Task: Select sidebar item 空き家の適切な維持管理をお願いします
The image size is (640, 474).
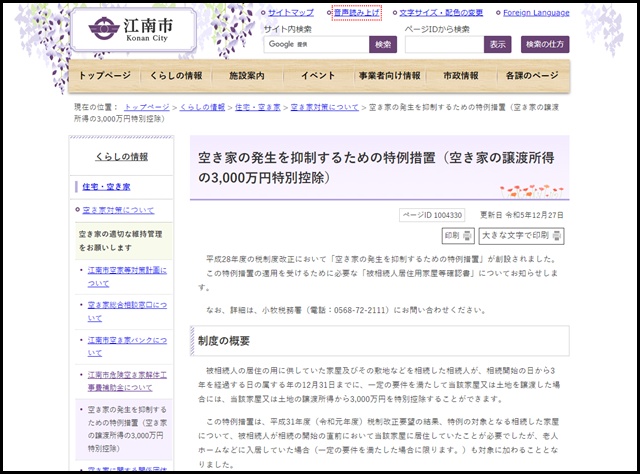Action: (124, 241)
